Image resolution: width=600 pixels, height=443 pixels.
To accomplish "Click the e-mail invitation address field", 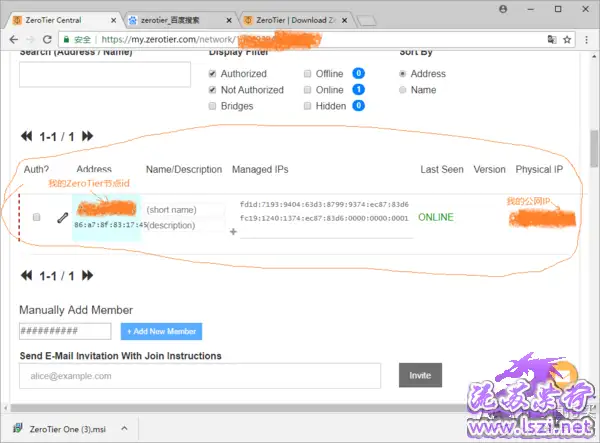I will click(200, 376).
